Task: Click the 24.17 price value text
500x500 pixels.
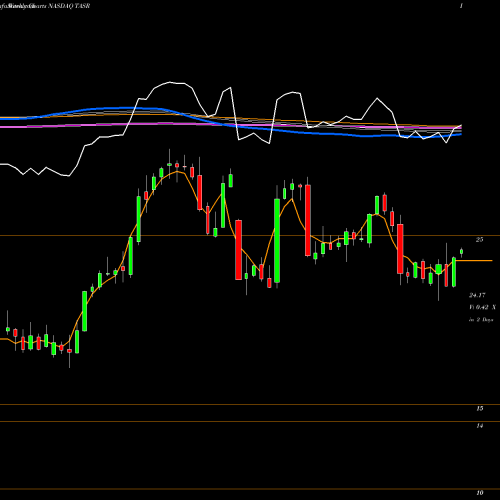Action: pos(477,295)
